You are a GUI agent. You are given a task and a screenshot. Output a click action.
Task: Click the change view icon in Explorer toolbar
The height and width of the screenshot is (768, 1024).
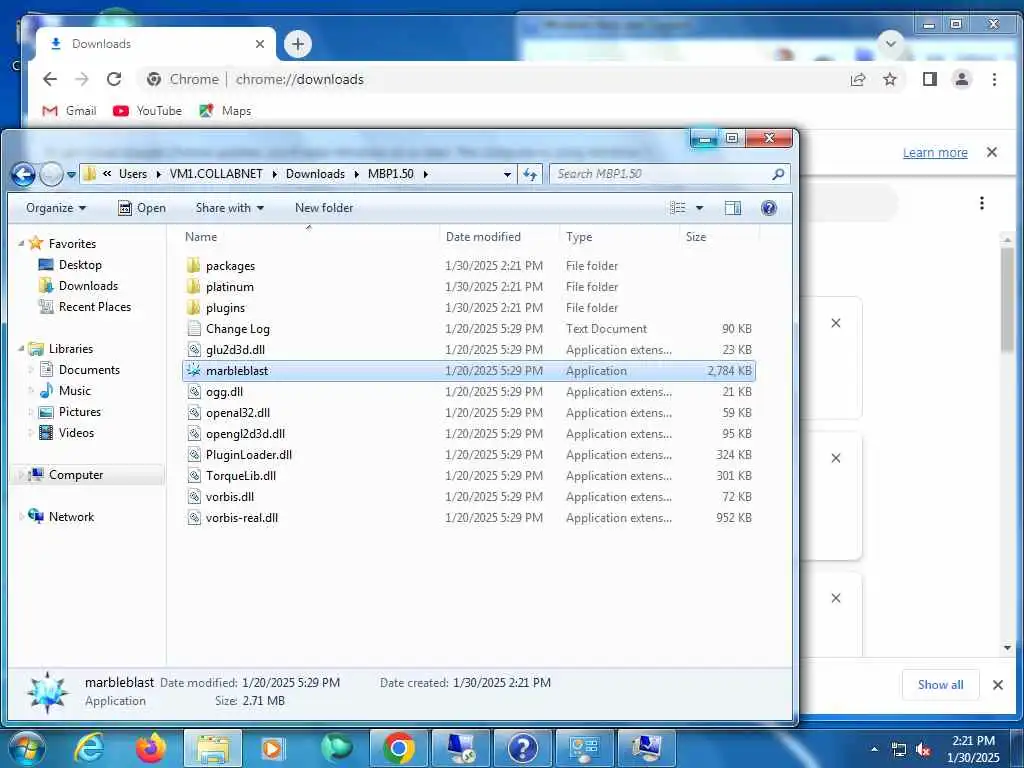[678, 208]
